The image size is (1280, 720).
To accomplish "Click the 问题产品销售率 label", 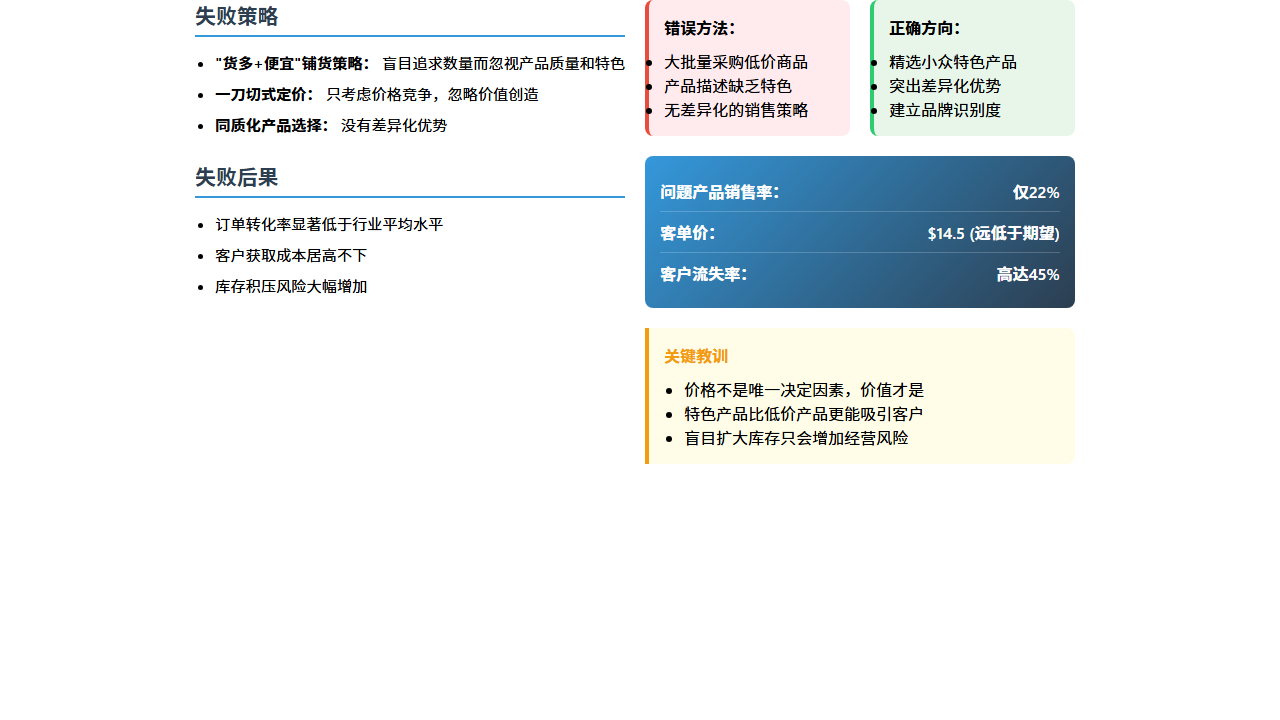I will point(720,192).
